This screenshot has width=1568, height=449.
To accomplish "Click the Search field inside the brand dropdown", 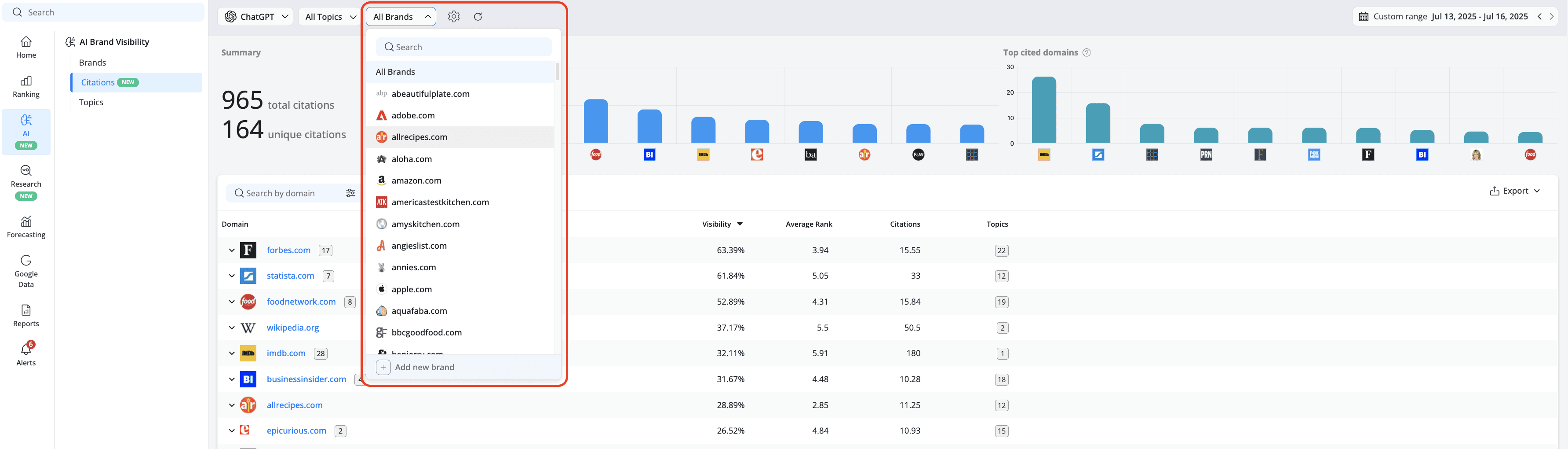I will coord(464,47).
